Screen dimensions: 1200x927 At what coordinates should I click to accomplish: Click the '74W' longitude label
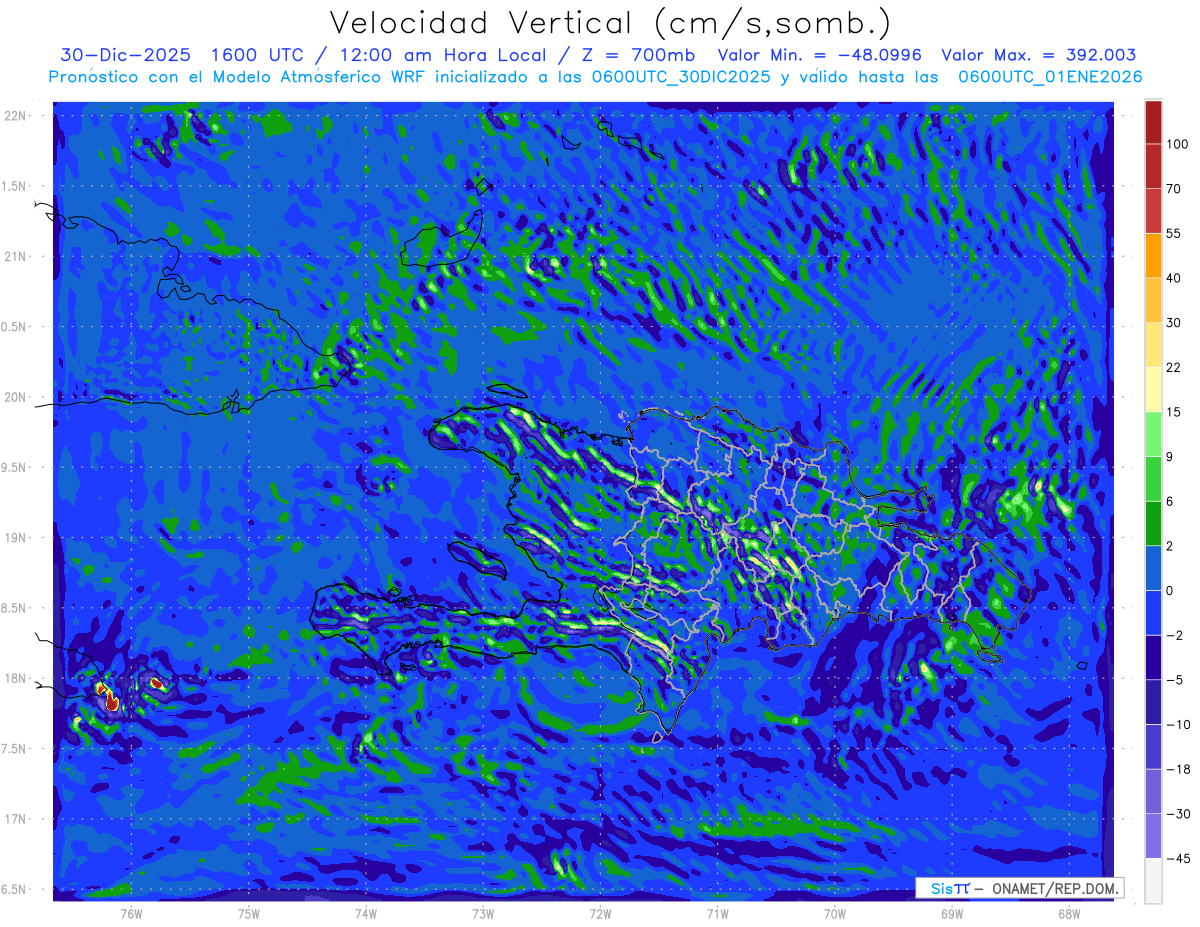click(366, 913)
